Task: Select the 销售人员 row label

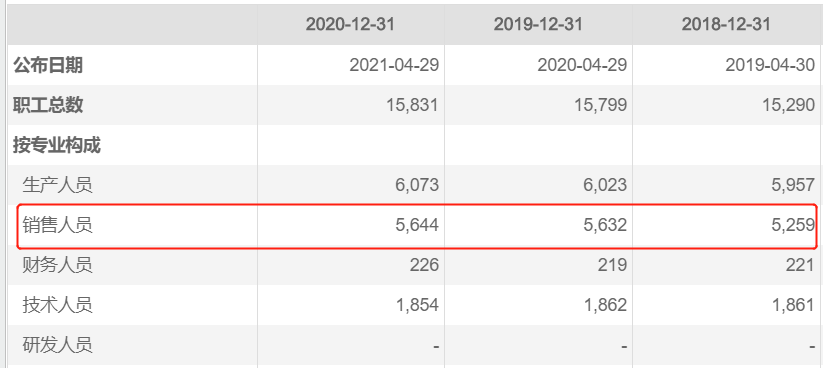Action: click(x=57, y=225)
